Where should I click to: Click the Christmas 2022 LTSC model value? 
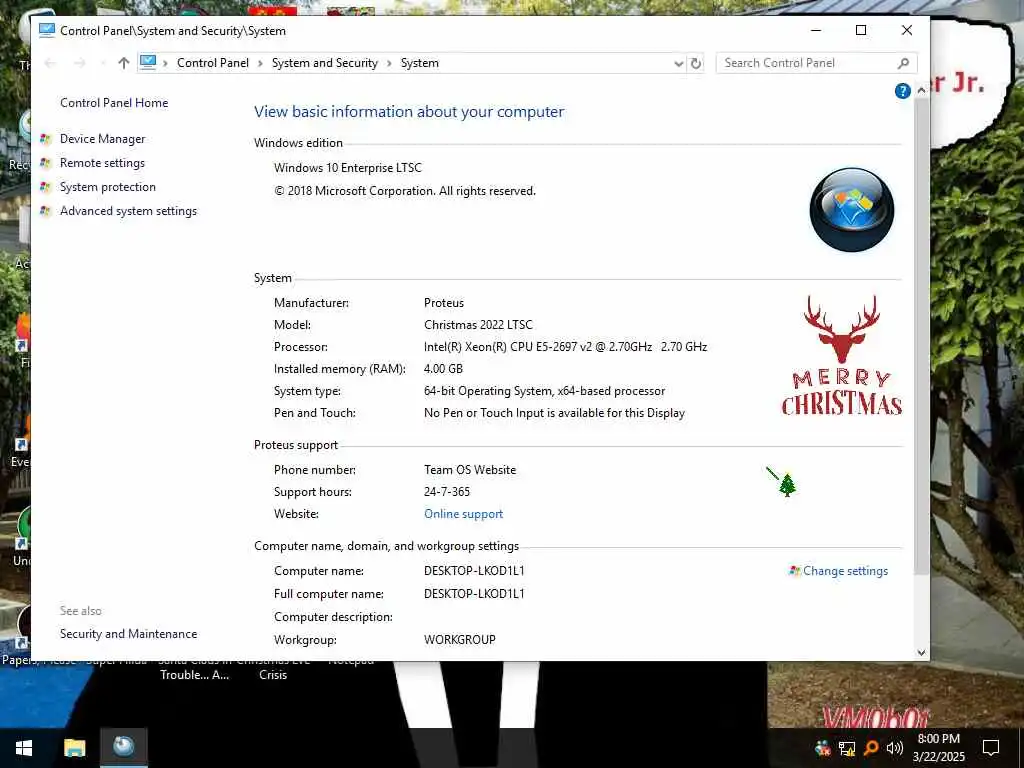pos(479,325)
